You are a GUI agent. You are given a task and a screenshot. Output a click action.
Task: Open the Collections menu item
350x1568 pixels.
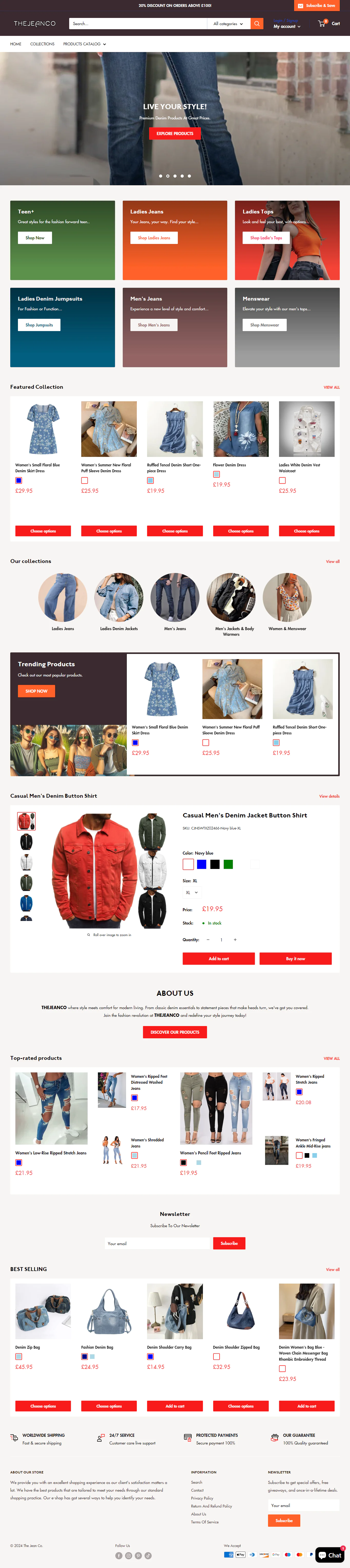[42, 44]
